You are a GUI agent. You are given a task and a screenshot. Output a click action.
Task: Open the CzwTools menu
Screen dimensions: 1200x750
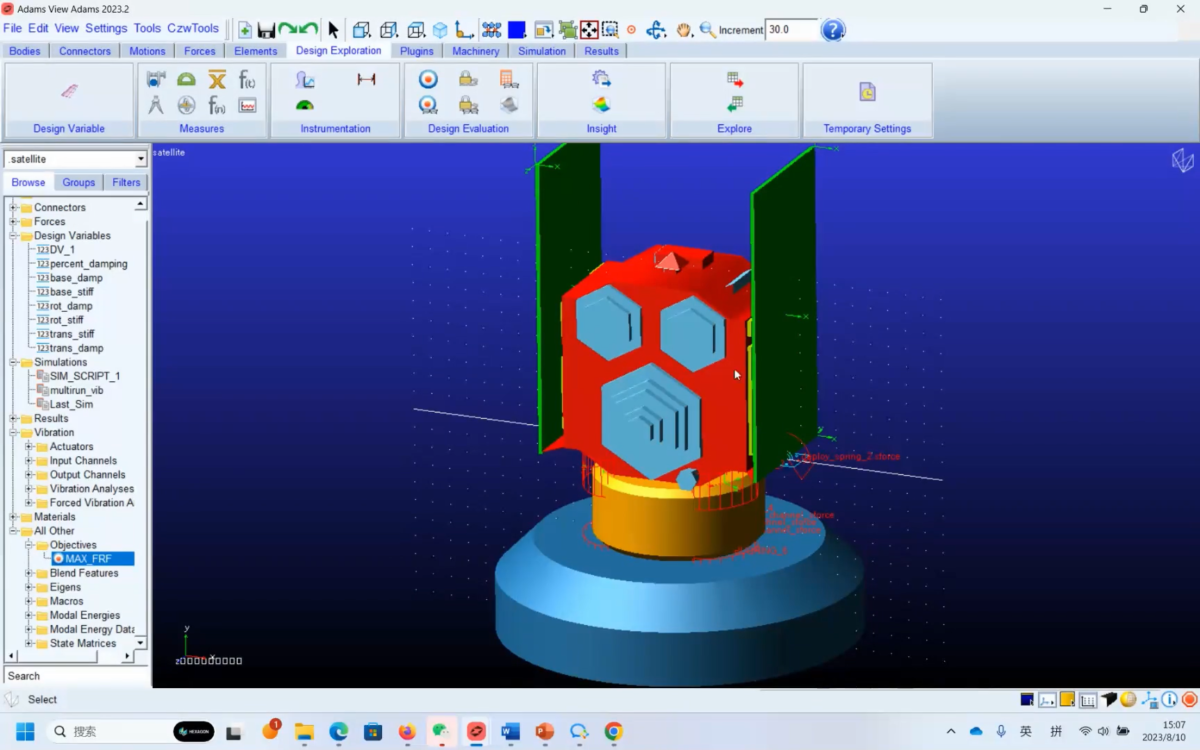[193, 28]
